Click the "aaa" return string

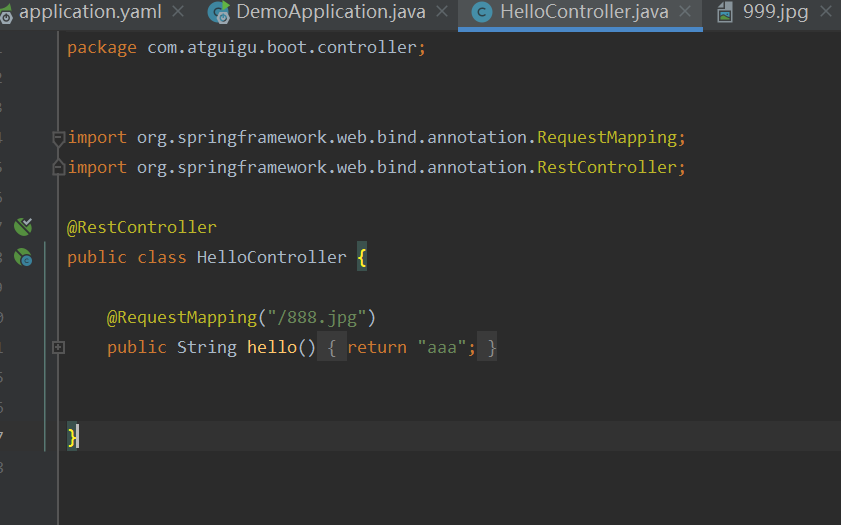coord(441,347)
